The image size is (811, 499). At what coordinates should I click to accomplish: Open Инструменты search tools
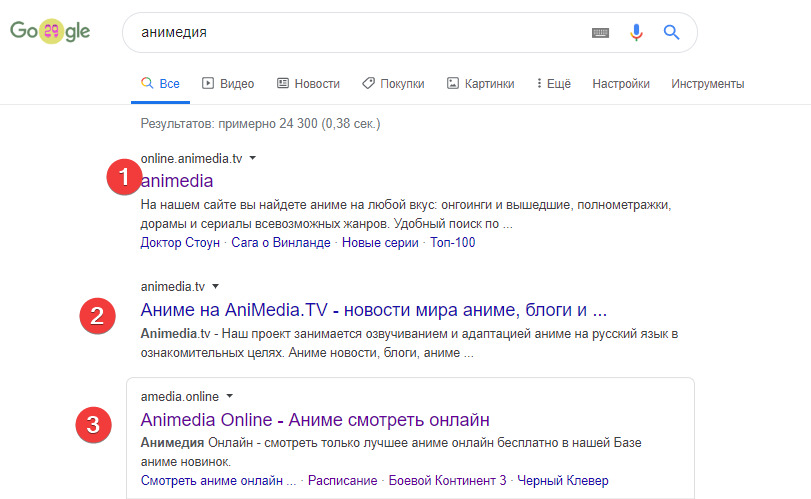coord(707,84)
